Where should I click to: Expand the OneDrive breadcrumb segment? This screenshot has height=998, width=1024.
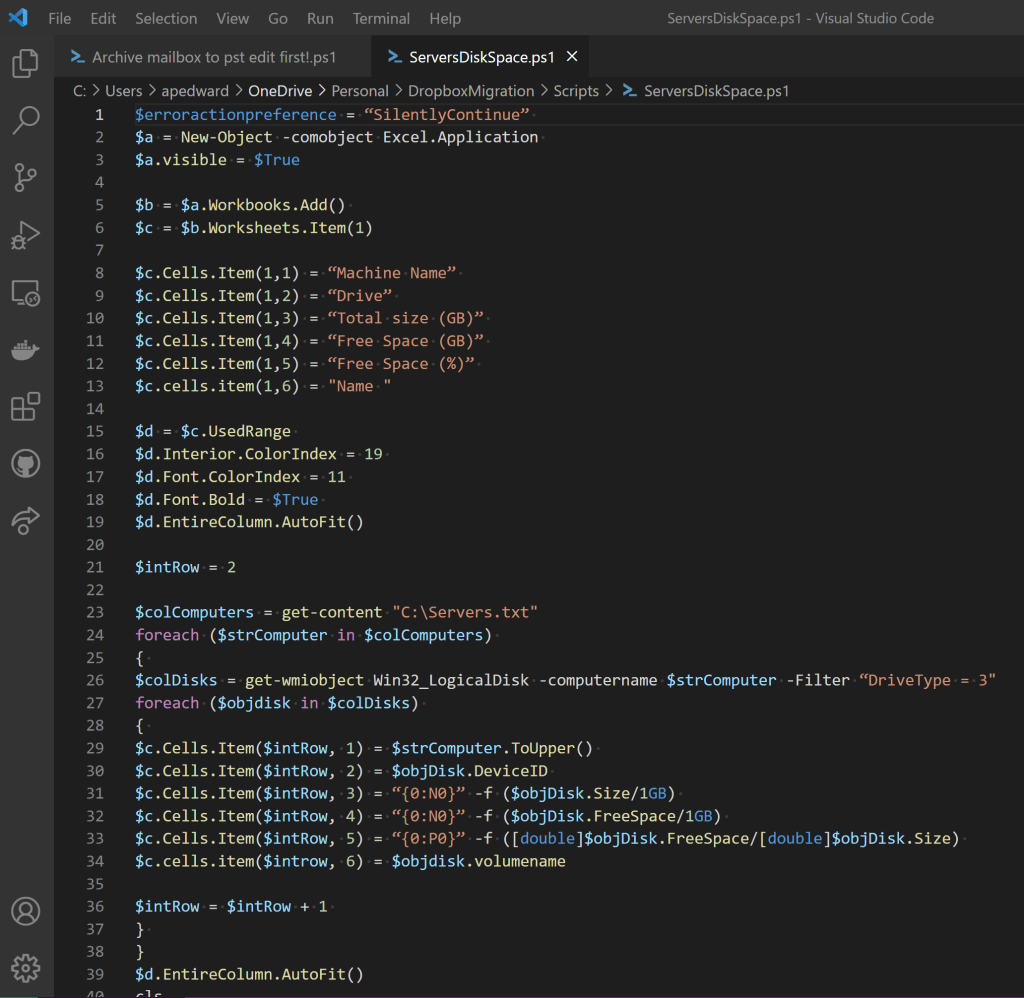280,91
